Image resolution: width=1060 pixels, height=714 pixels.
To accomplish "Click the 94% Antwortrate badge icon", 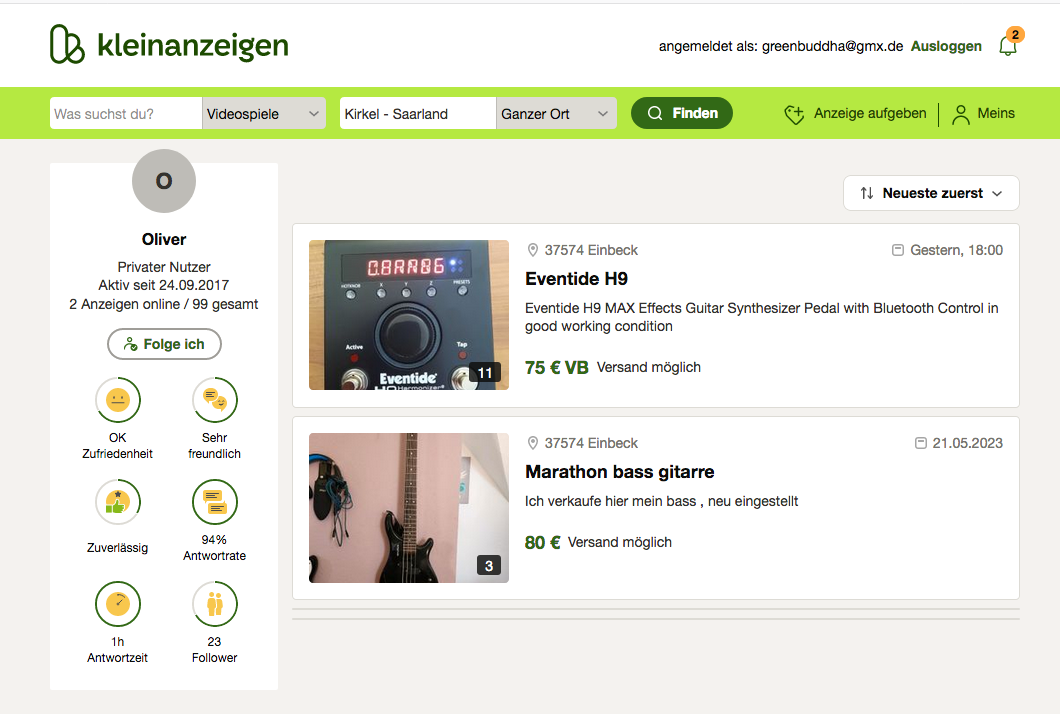I will (214, 502).
